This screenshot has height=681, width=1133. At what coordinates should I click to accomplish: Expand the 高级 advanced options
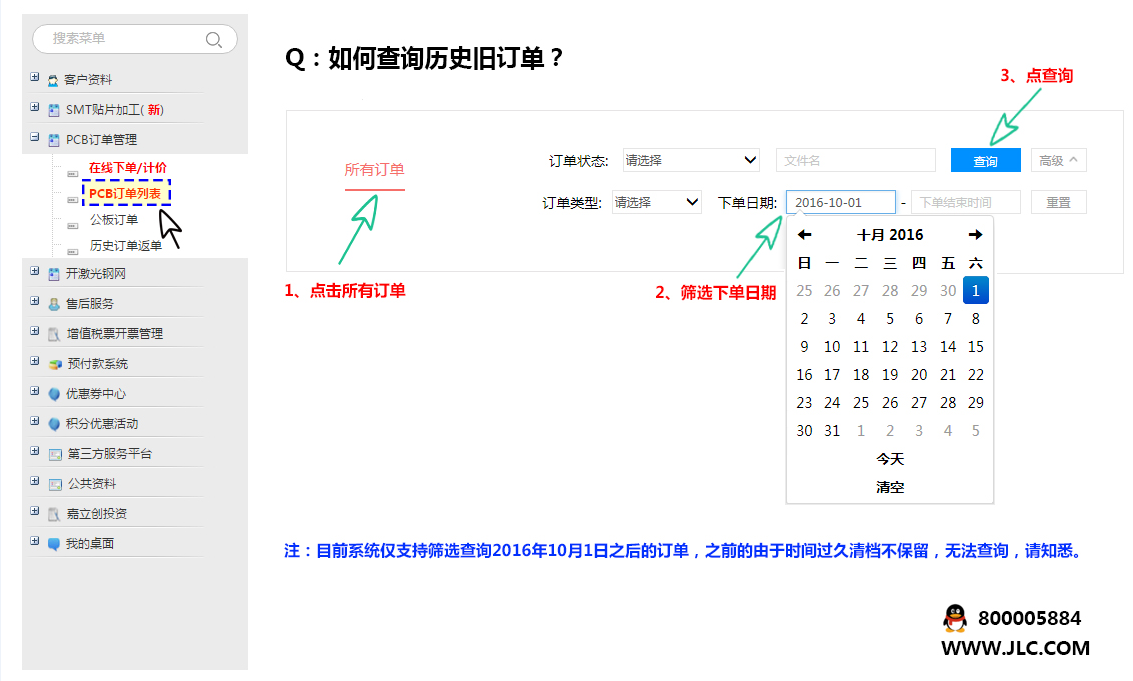[x=1058, y=160]
